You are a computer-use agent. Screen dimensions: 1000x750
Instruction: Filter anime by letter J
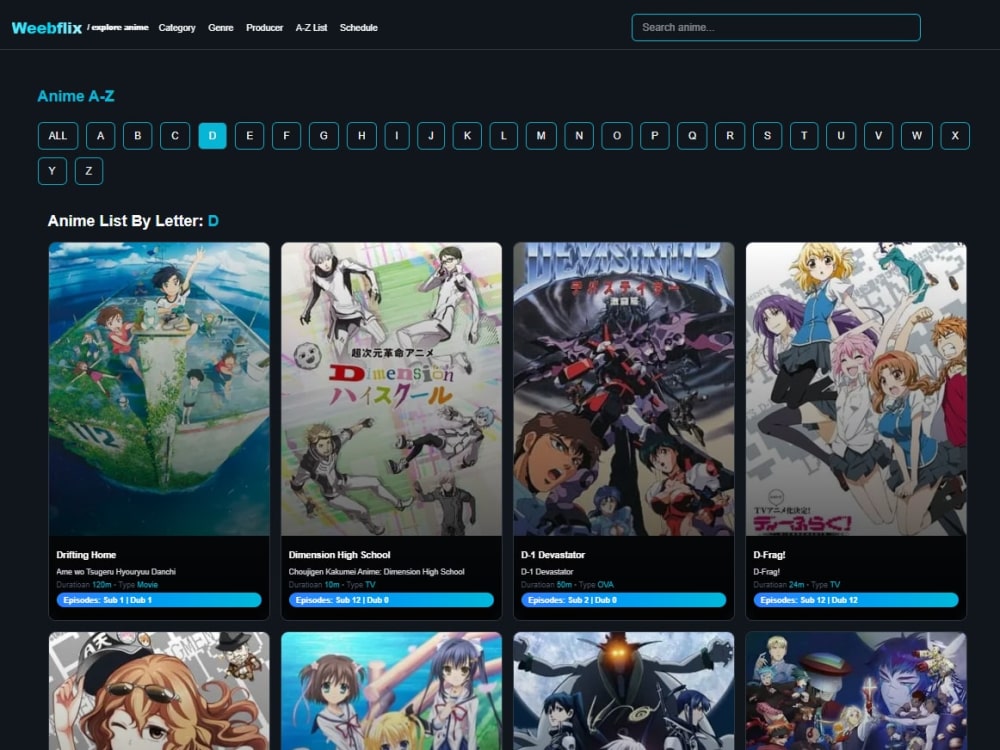[431, 135]
